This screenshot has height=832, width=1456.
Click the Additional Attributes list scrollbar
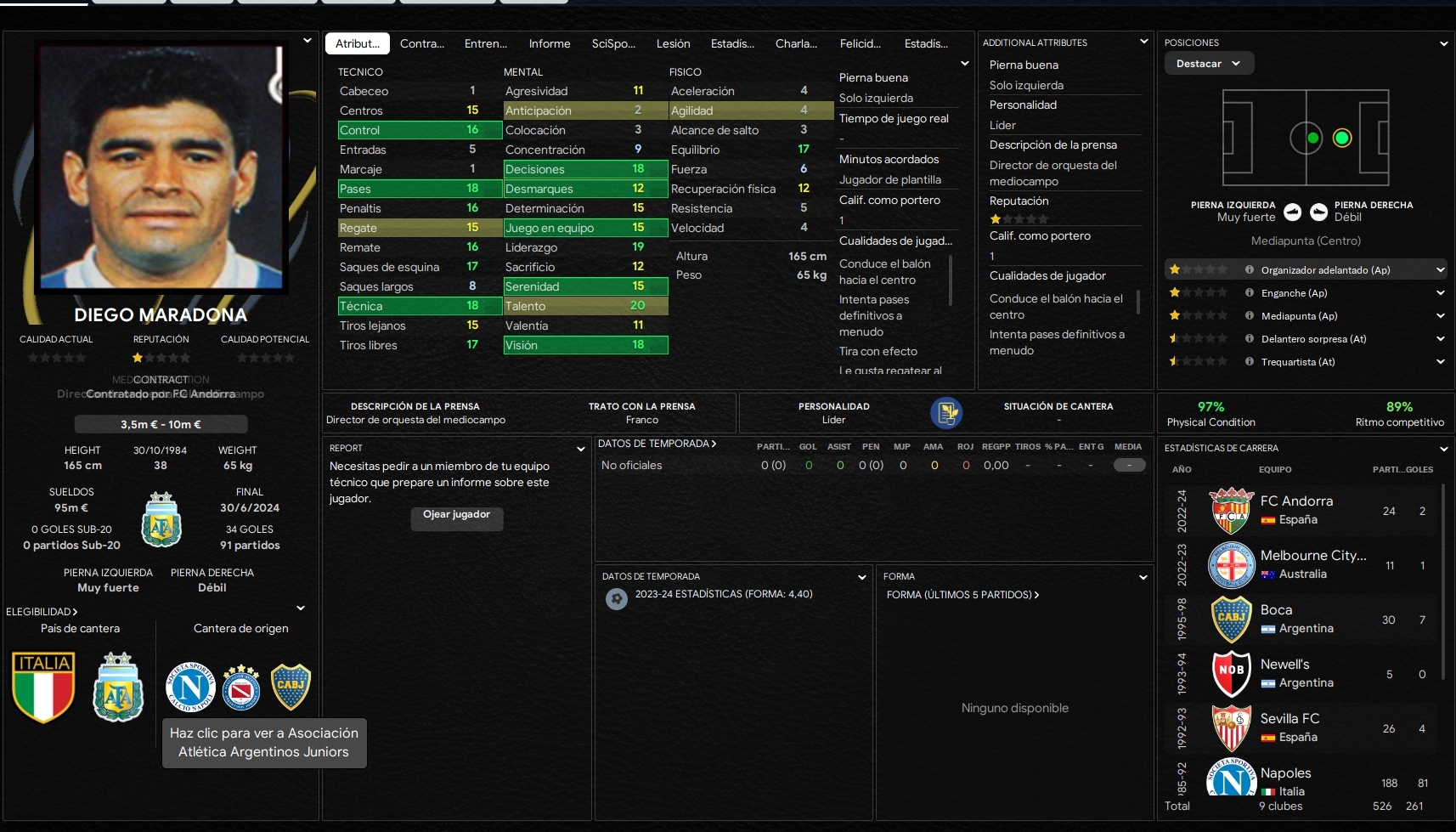[x=1138, y=302]
